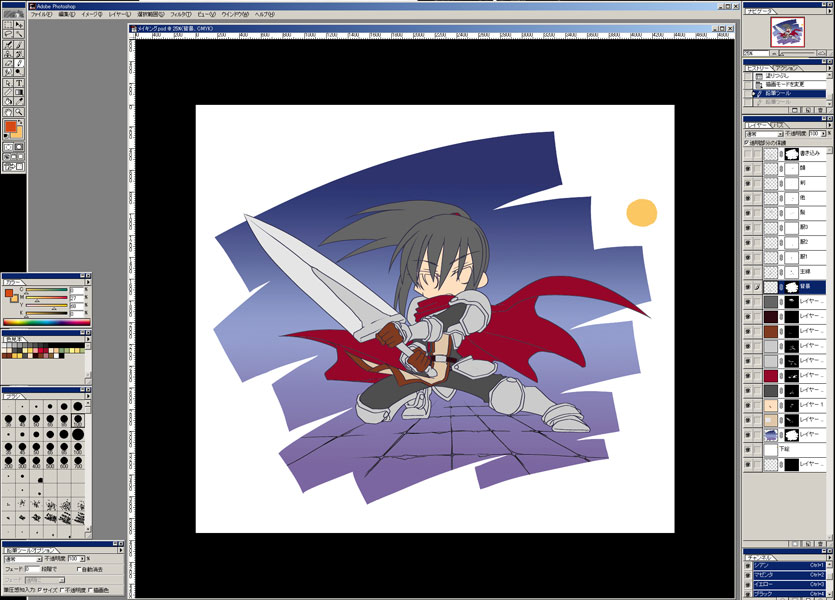
Task: Select the Hand tool
Action: click(8, 111)
